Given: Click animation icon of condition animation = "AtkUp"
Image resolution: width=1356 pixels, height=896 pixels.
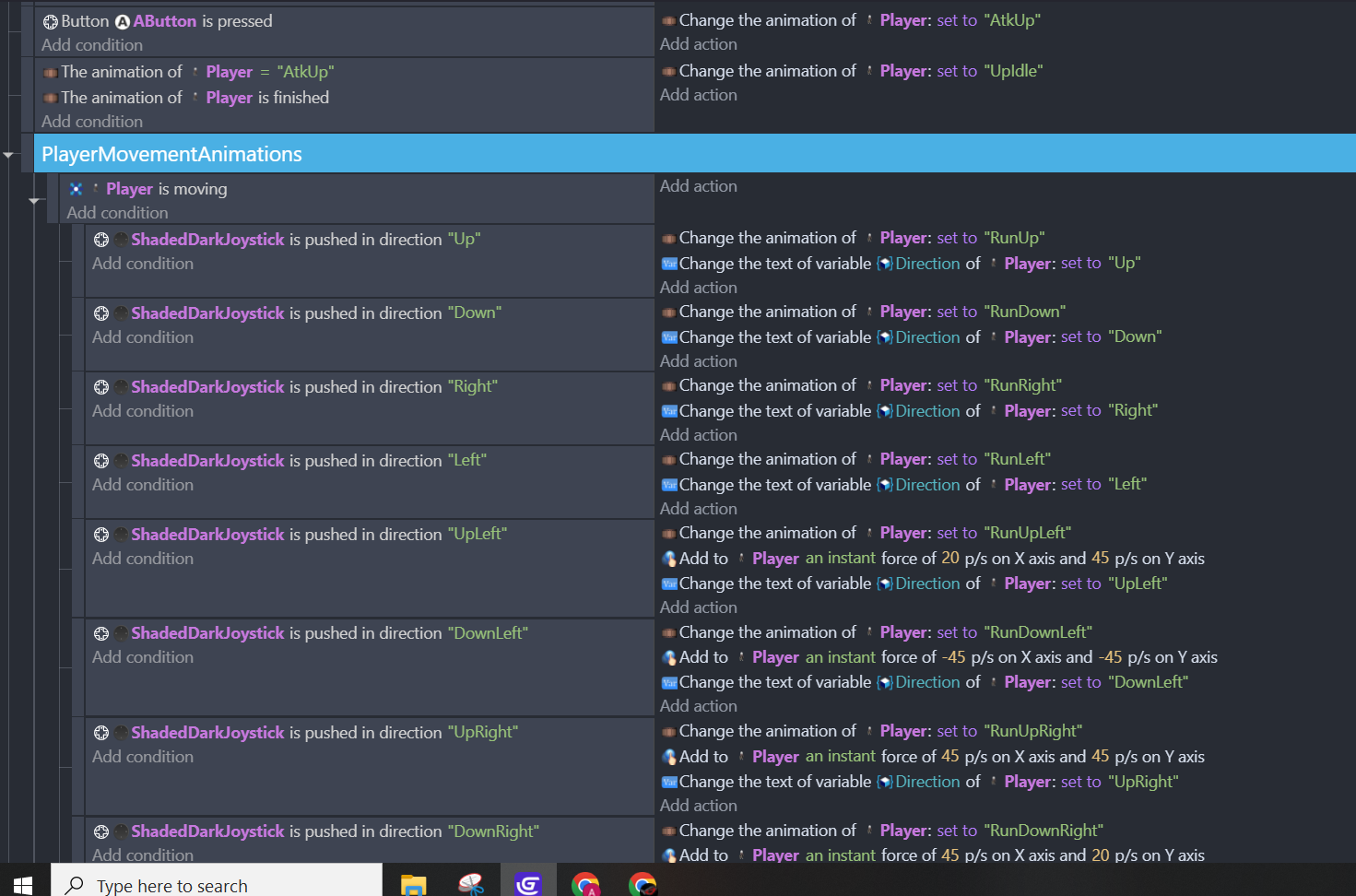Looking at the screenshot, I should [51, 72].
